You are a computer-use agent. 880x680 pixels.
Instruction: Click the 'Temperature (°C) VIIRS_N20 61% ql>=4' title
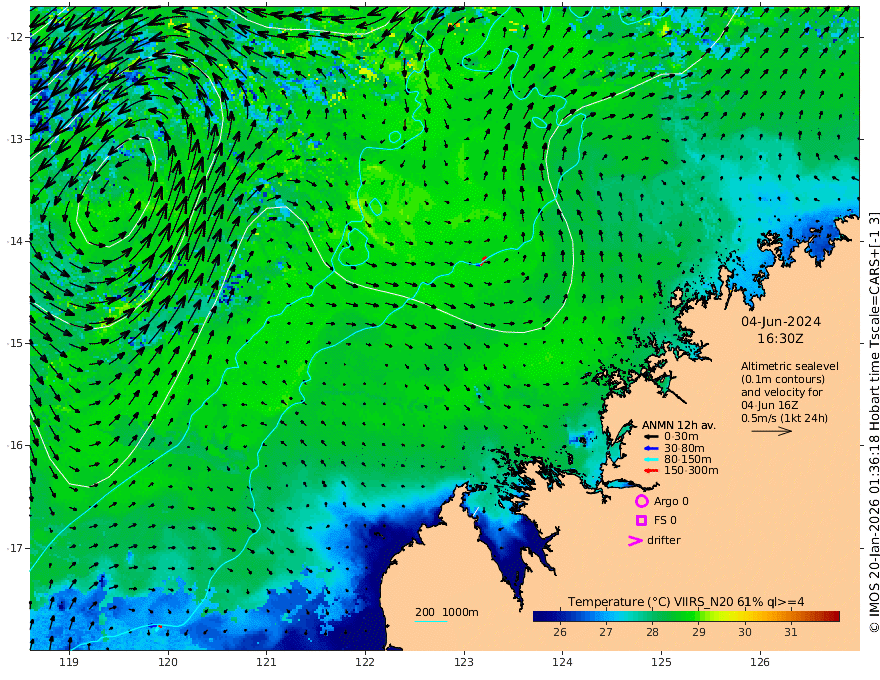point(686,602)
